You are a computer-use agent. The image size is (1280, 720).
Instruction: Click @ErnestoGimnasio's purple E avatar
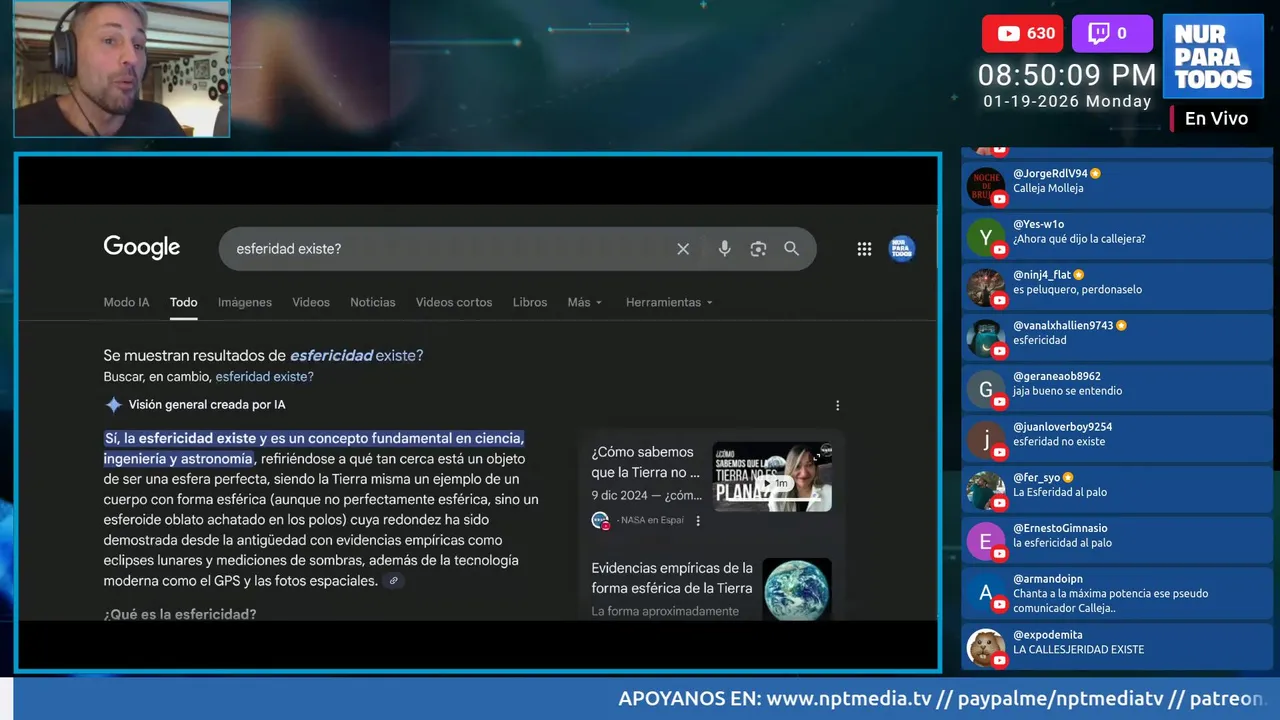click(x=986, y=541)
